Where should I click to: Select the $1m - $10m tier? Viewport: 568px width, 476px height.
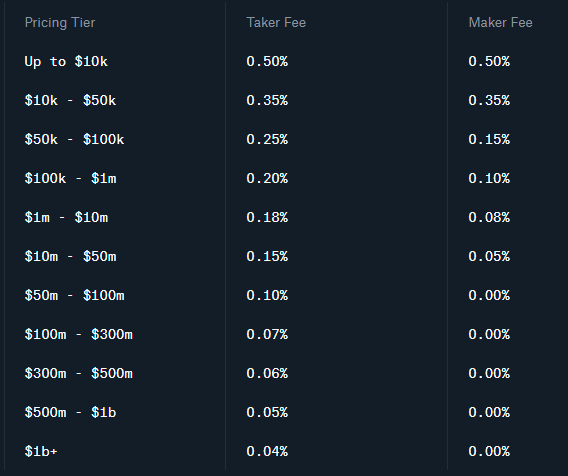[66, 217]
